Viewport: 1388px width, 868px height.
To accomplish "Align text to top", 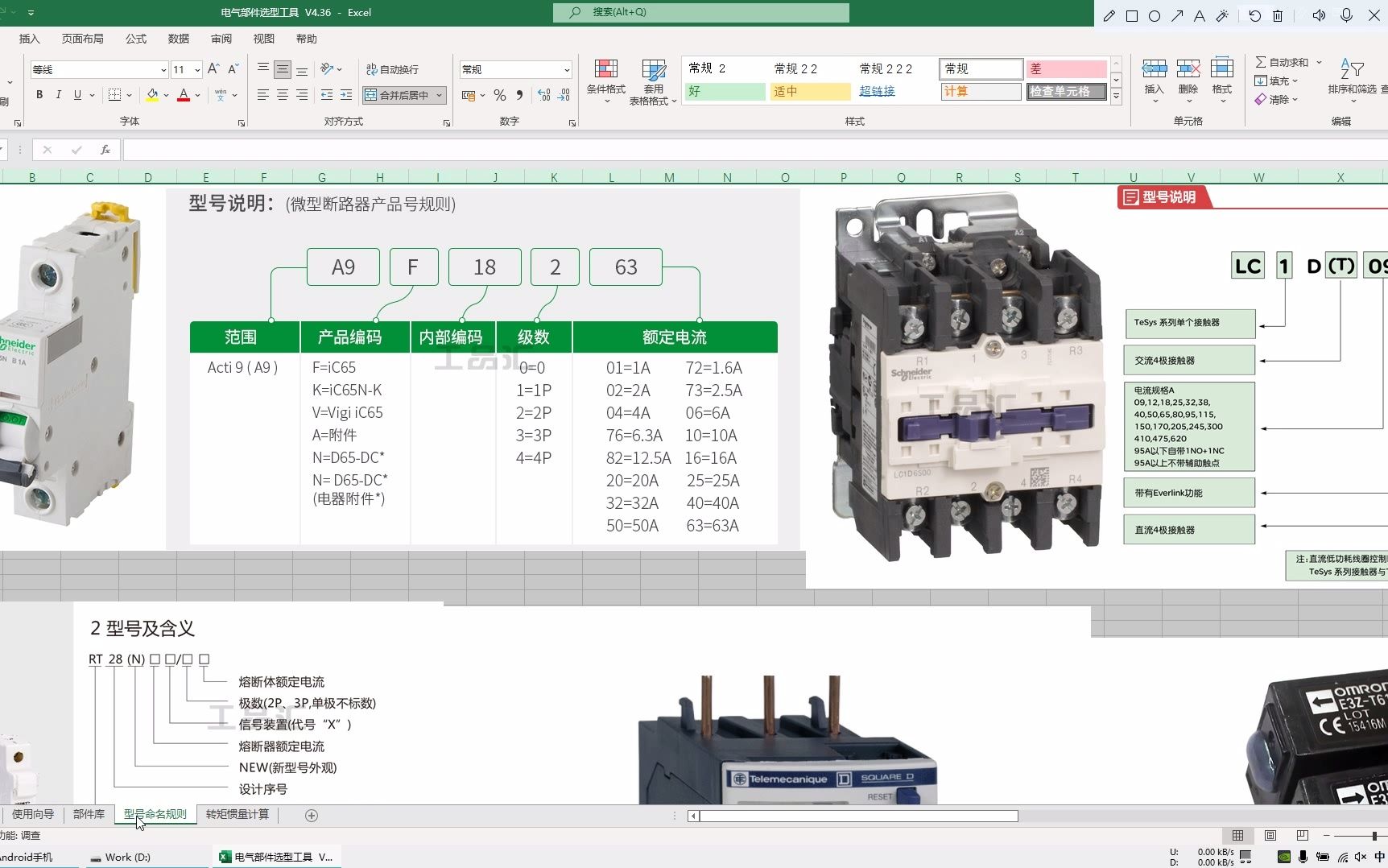I will point(263,69).
